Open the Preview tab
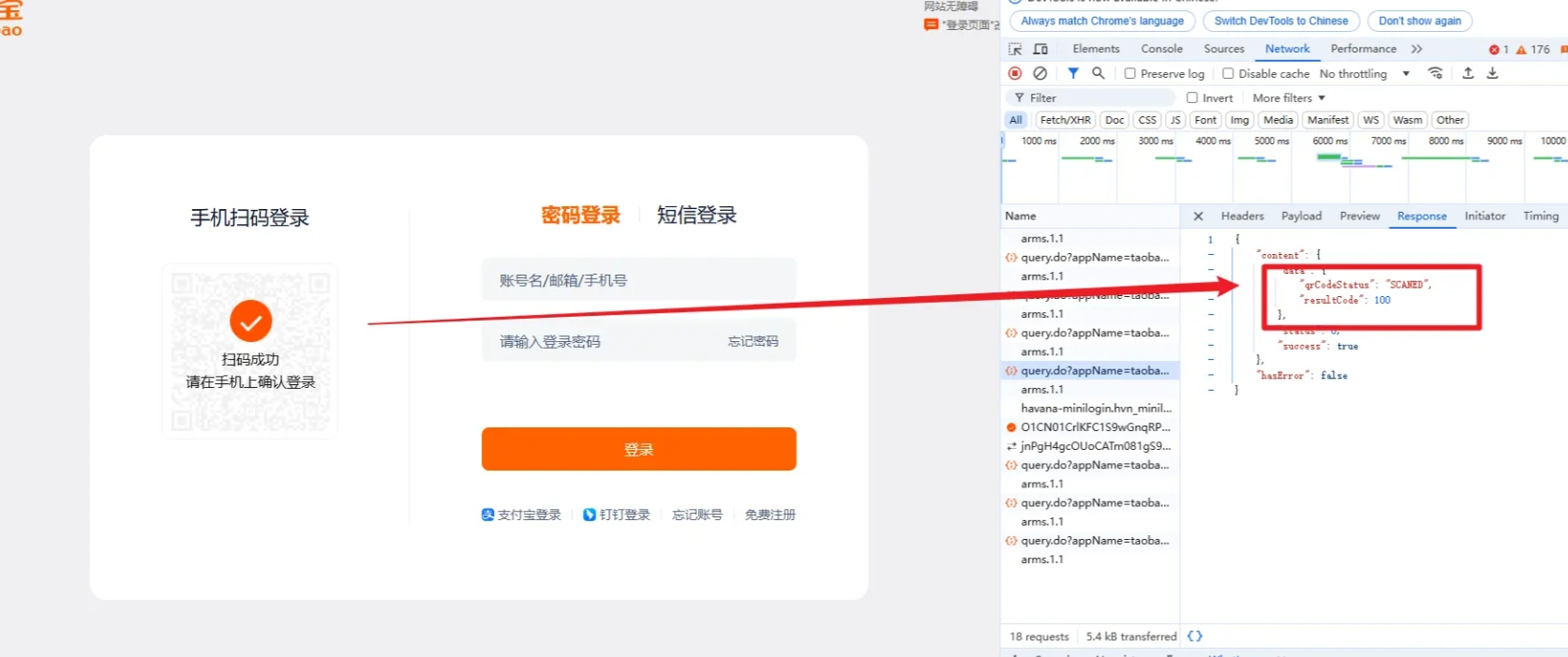Image resolution: width=1568 pixels, height=657 pixels. point(1359,217)
